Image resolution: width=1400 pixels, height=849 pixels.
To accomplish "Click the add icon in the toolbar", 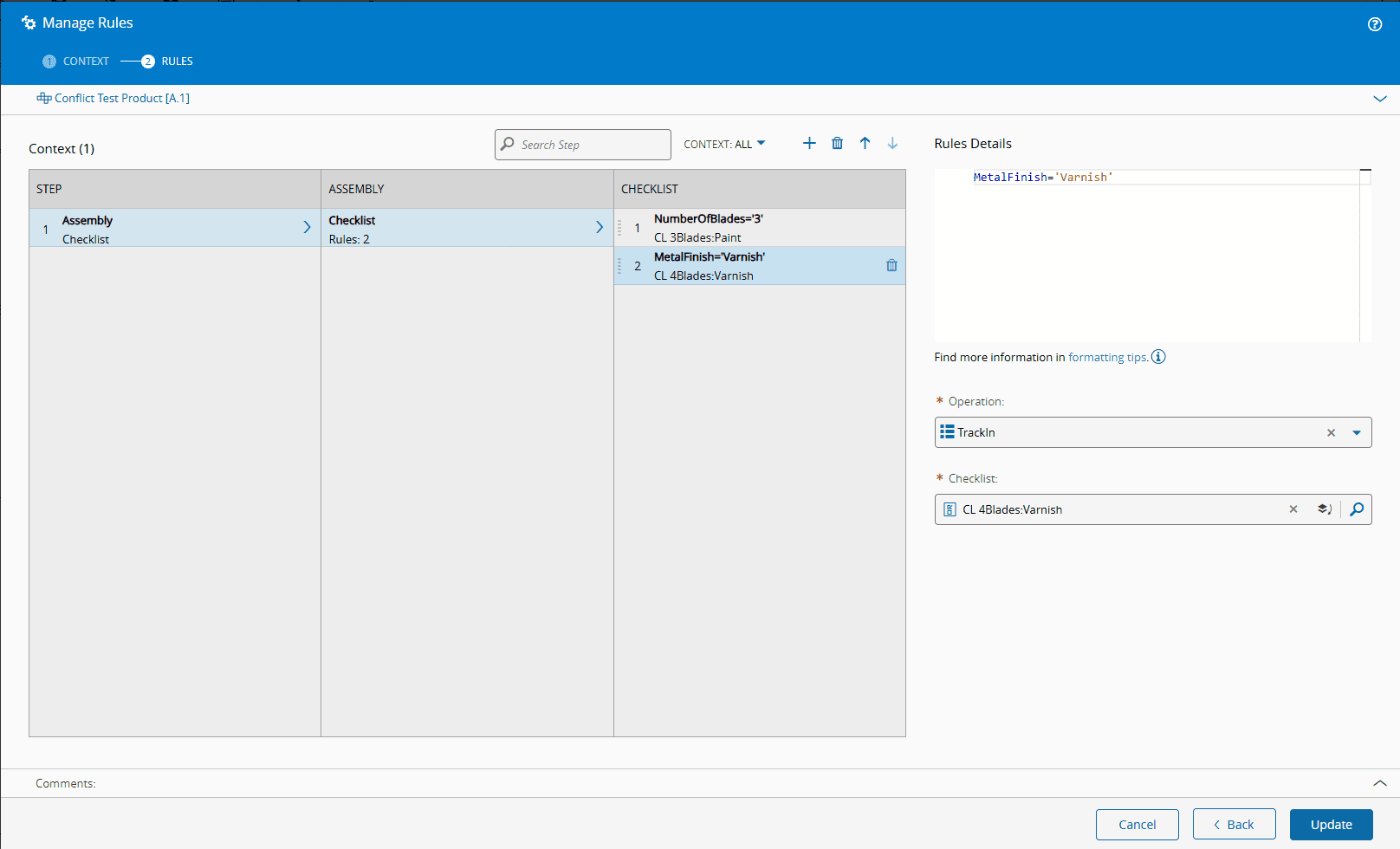I will point(809,142).
